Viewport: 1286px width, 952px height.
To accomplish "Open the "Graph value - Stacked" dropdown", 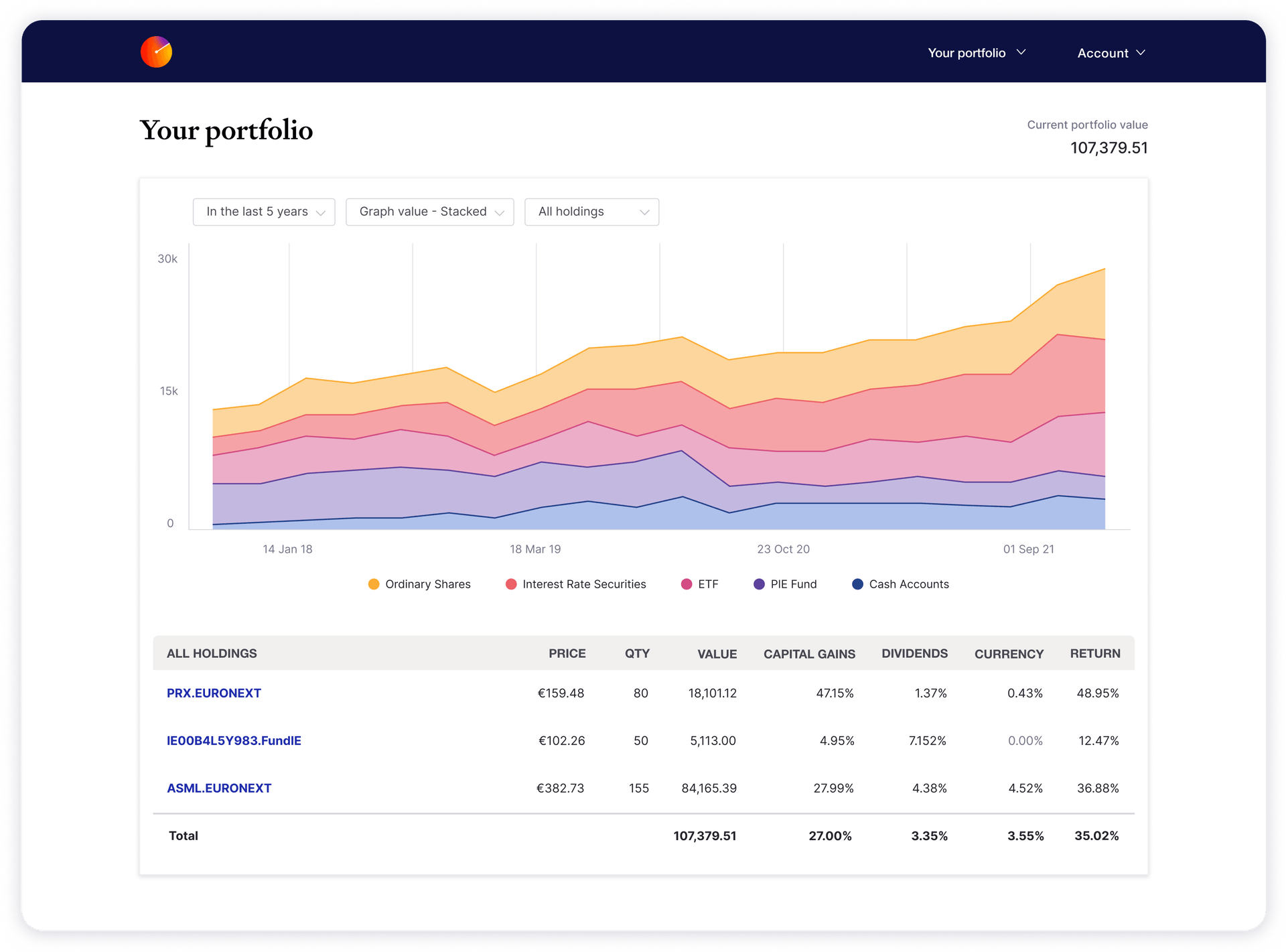I will 429,212.
